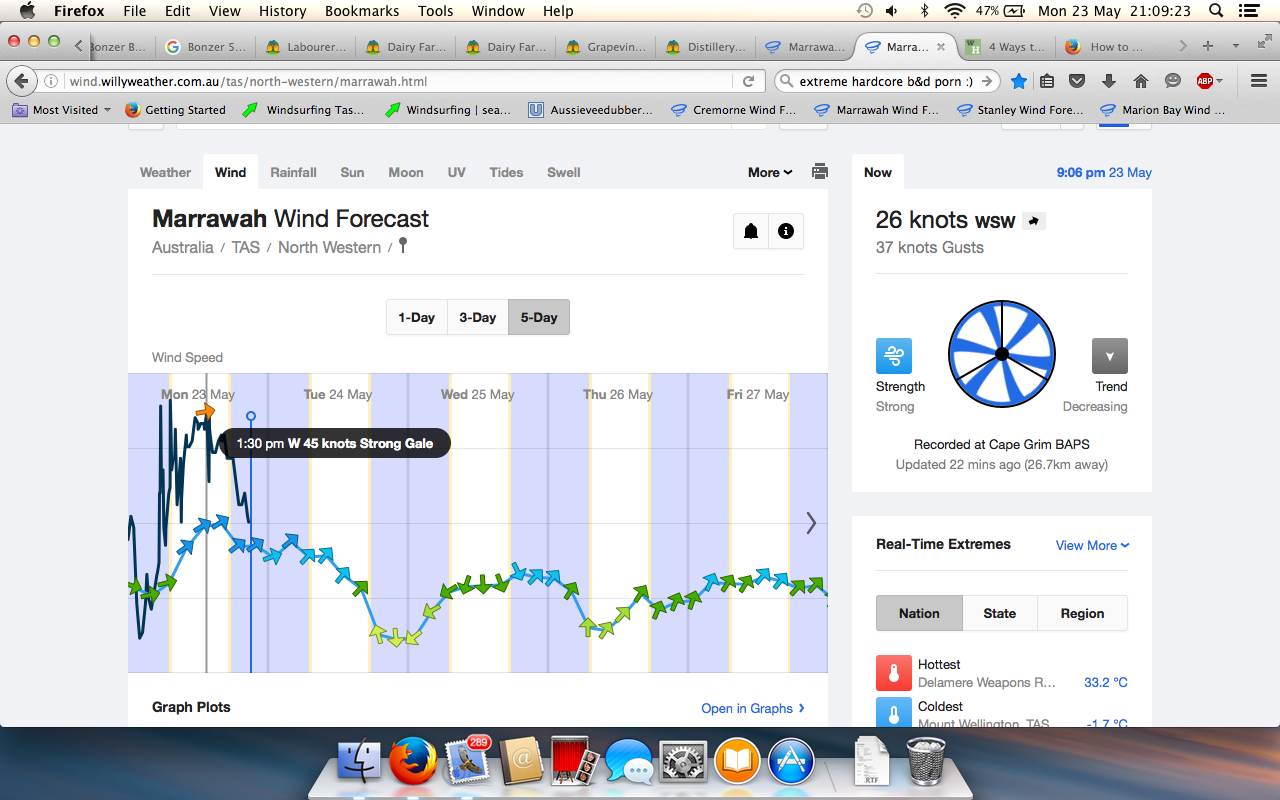Click the bell alert icon
The width and height of the screenshot is (1280, 800).
point(751,231)
